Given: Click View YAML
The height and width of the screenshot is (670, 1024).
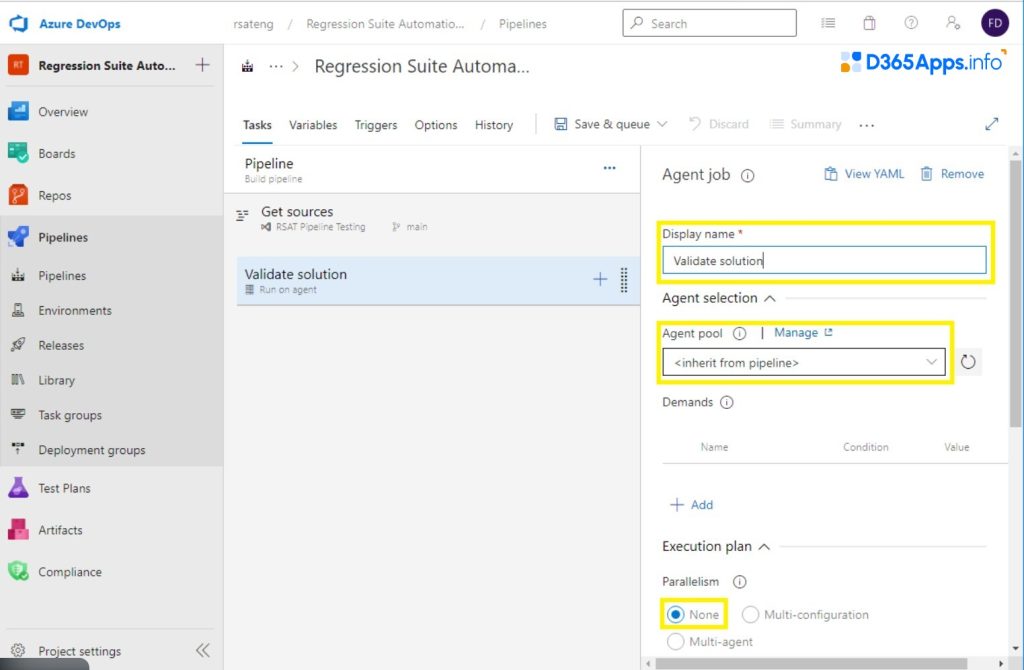Looking at the screenshot, I should click(864, 174).
